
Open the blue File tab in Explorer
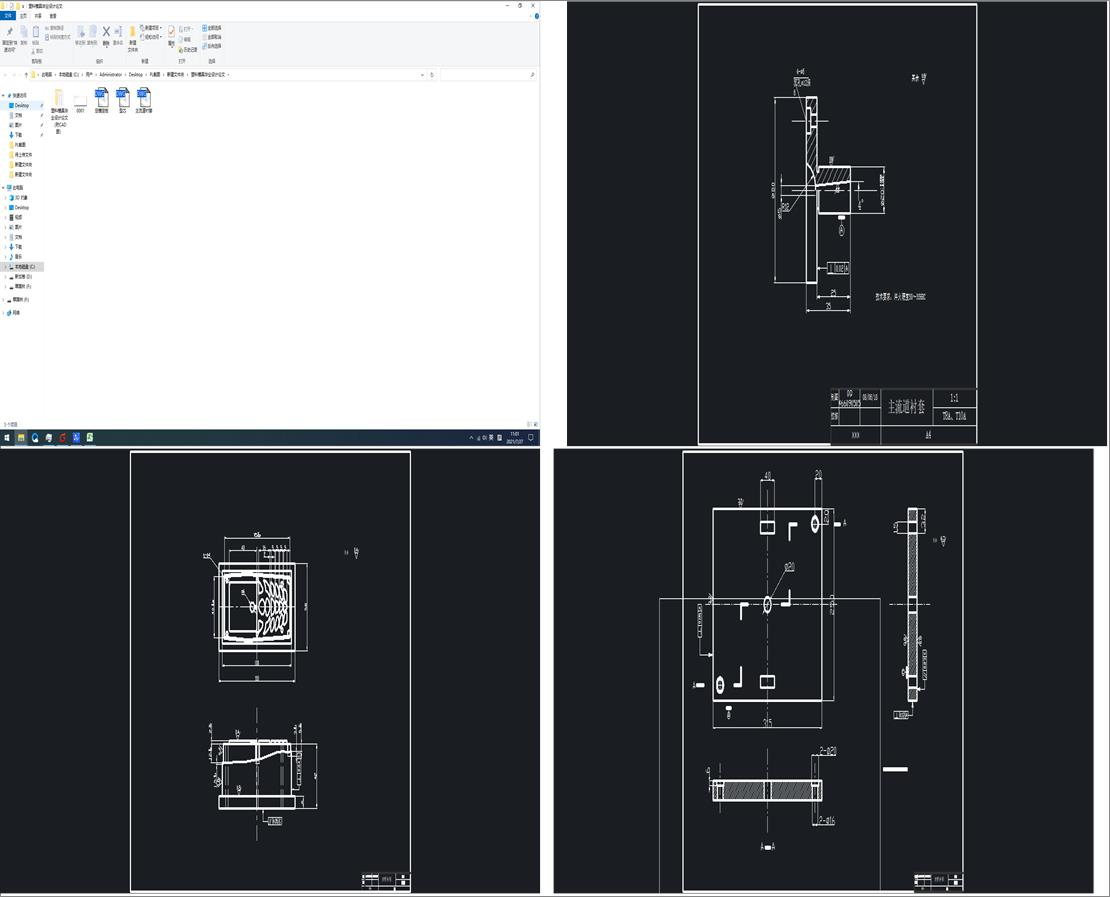click(x=8, y=16)
